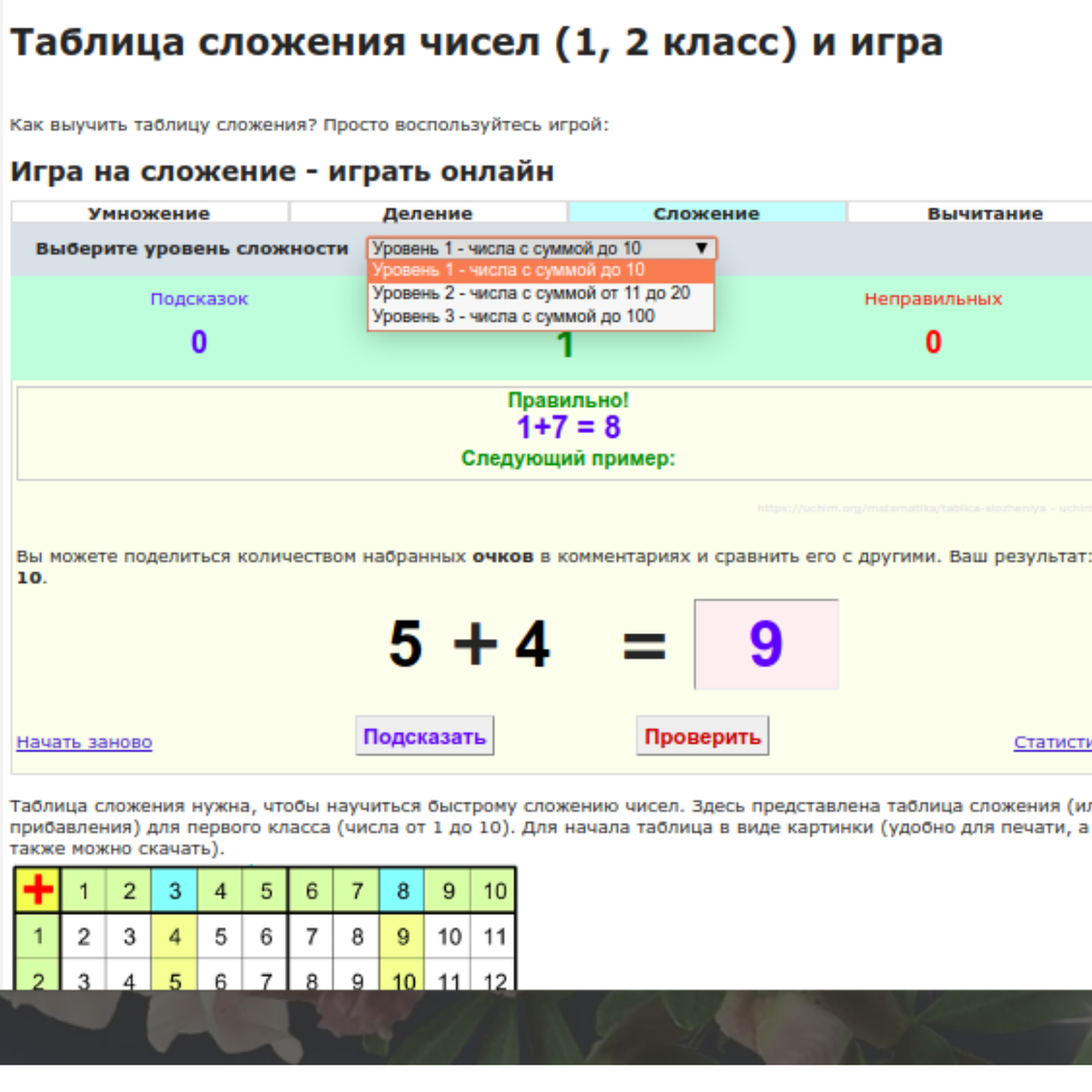This screenshot has height=1092, width=1092.
Task: Pick Уровень 3 - числа с суммой до 100
Action: (512, 316)
